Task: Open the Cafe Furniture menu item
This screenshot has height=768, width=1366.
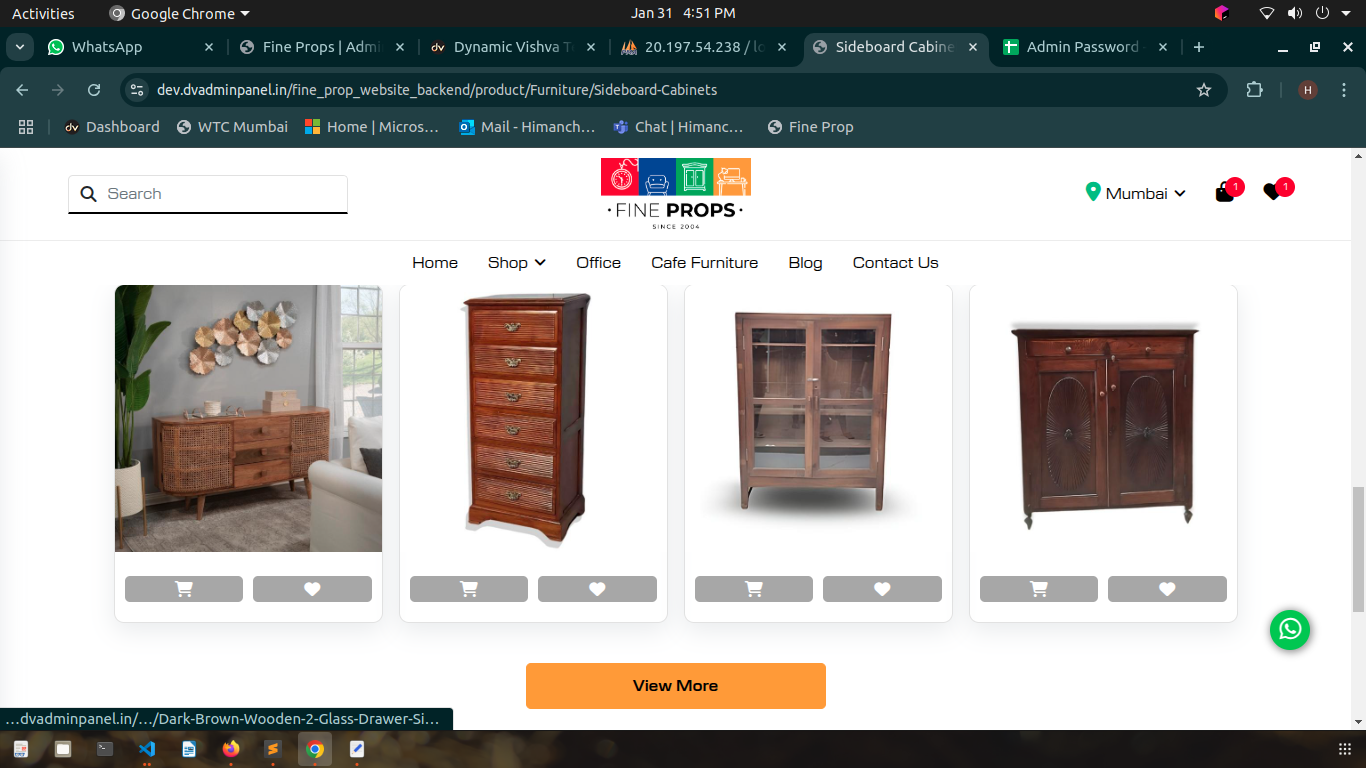Action: [x=705, y=263]
